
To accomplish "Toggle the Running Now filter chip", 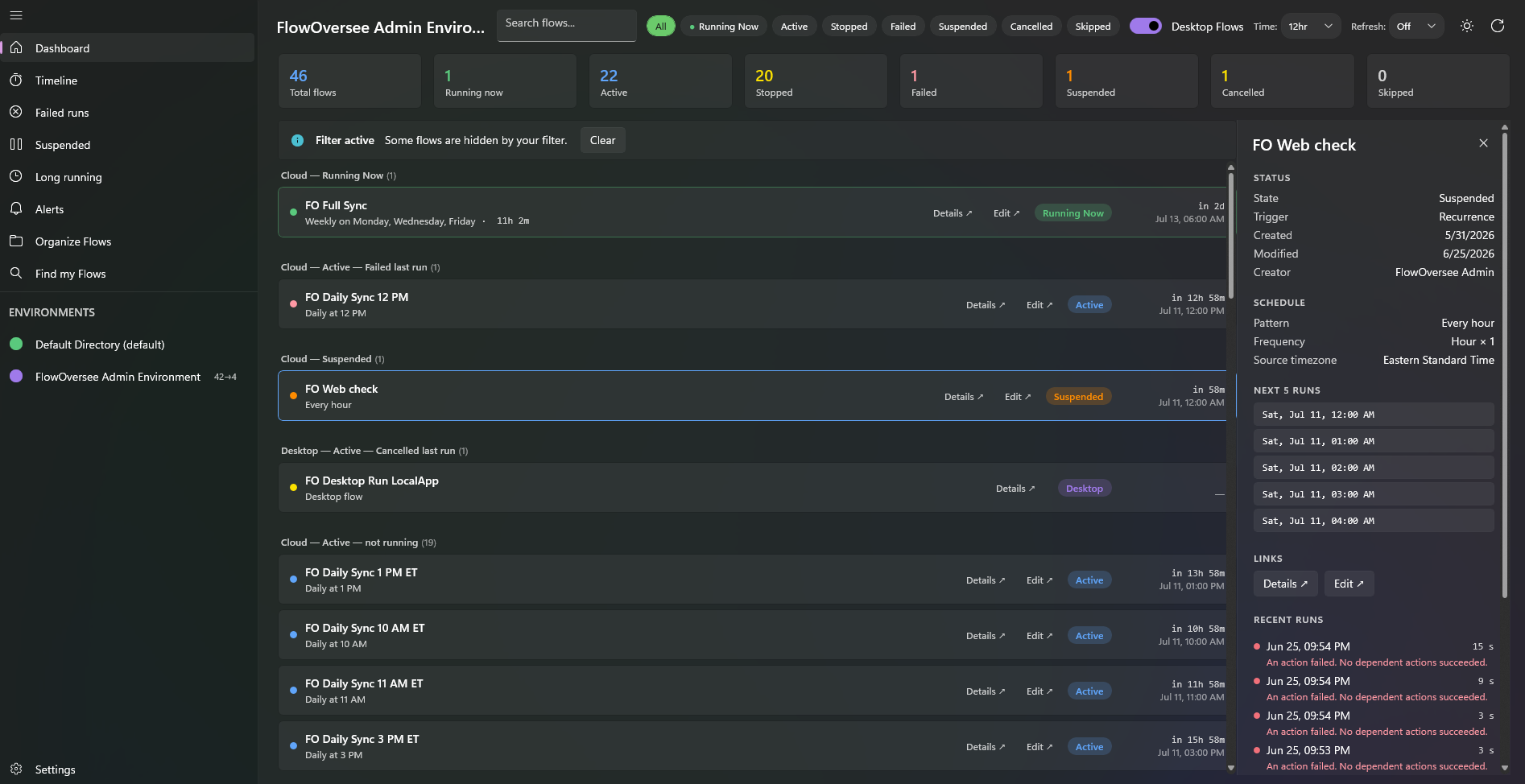I will click(723, 26).
